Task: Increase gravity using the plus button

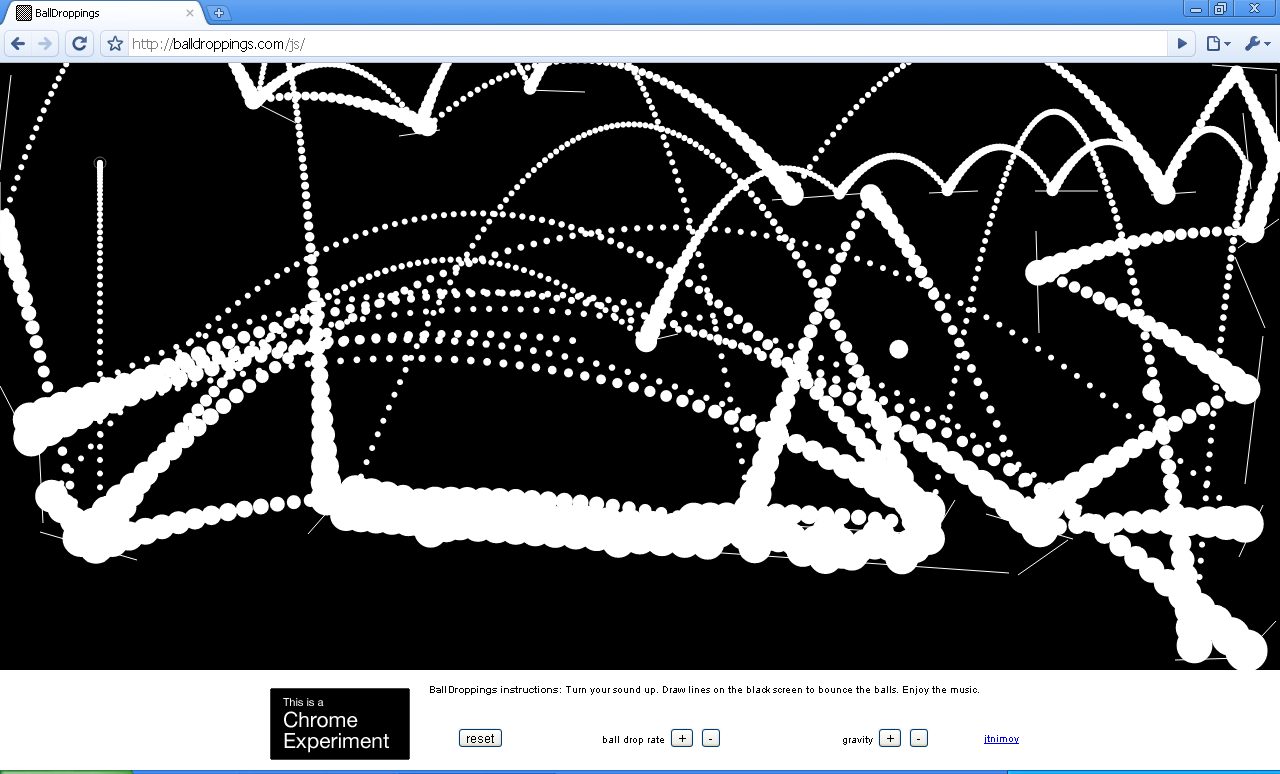Action: pyautogui.click(x=889, y=739)
